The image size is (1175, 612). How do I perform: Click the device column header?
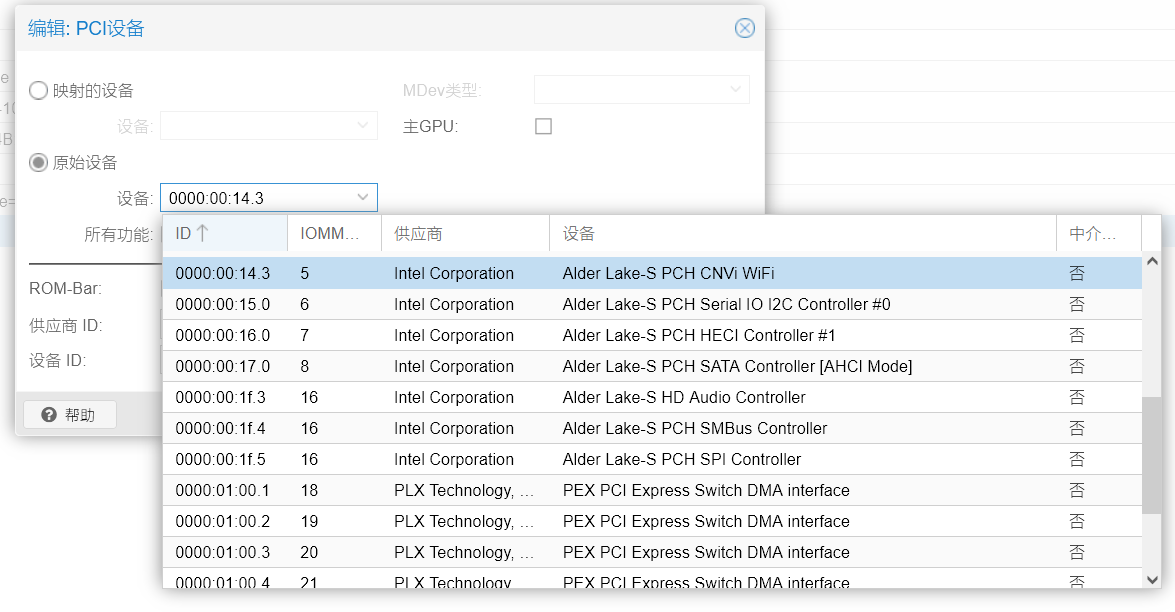801,233
